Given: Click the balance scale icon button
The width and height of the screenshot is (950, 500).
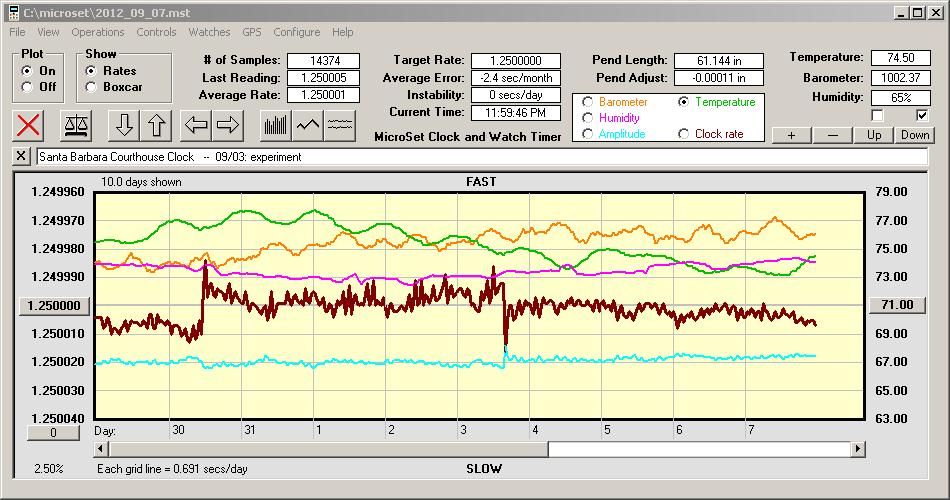Looking at the screenshot, I should click(76, 125).
